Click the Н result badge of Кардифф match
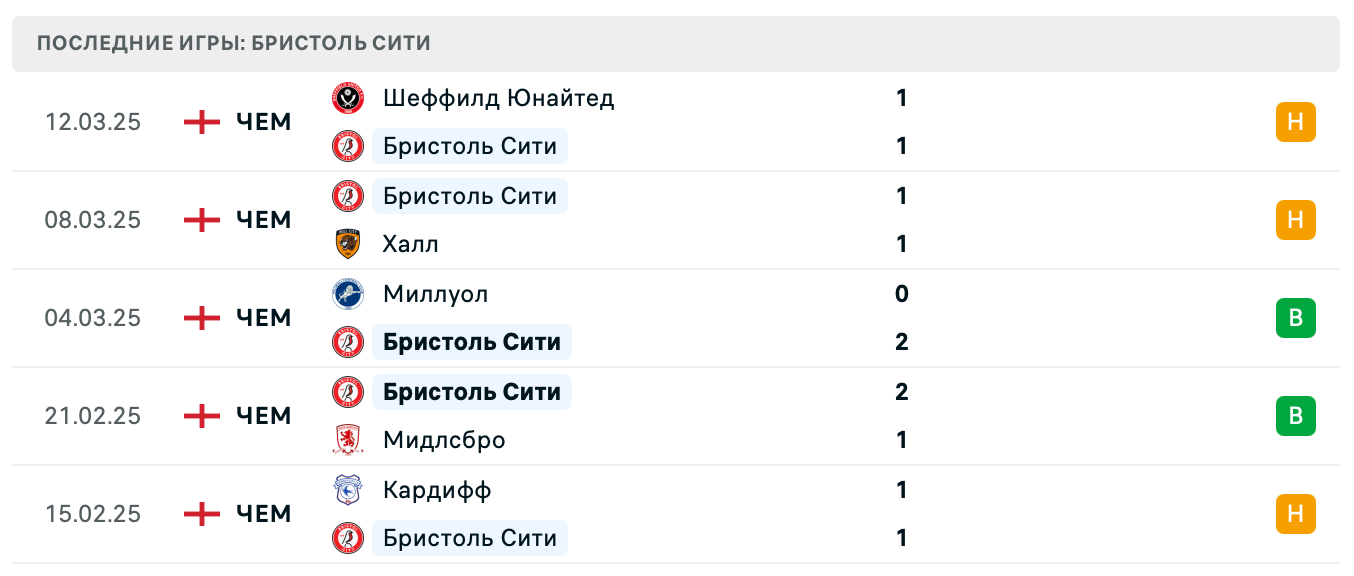Viewport: 1354px width, 576px height. (x=1297, y=514)
